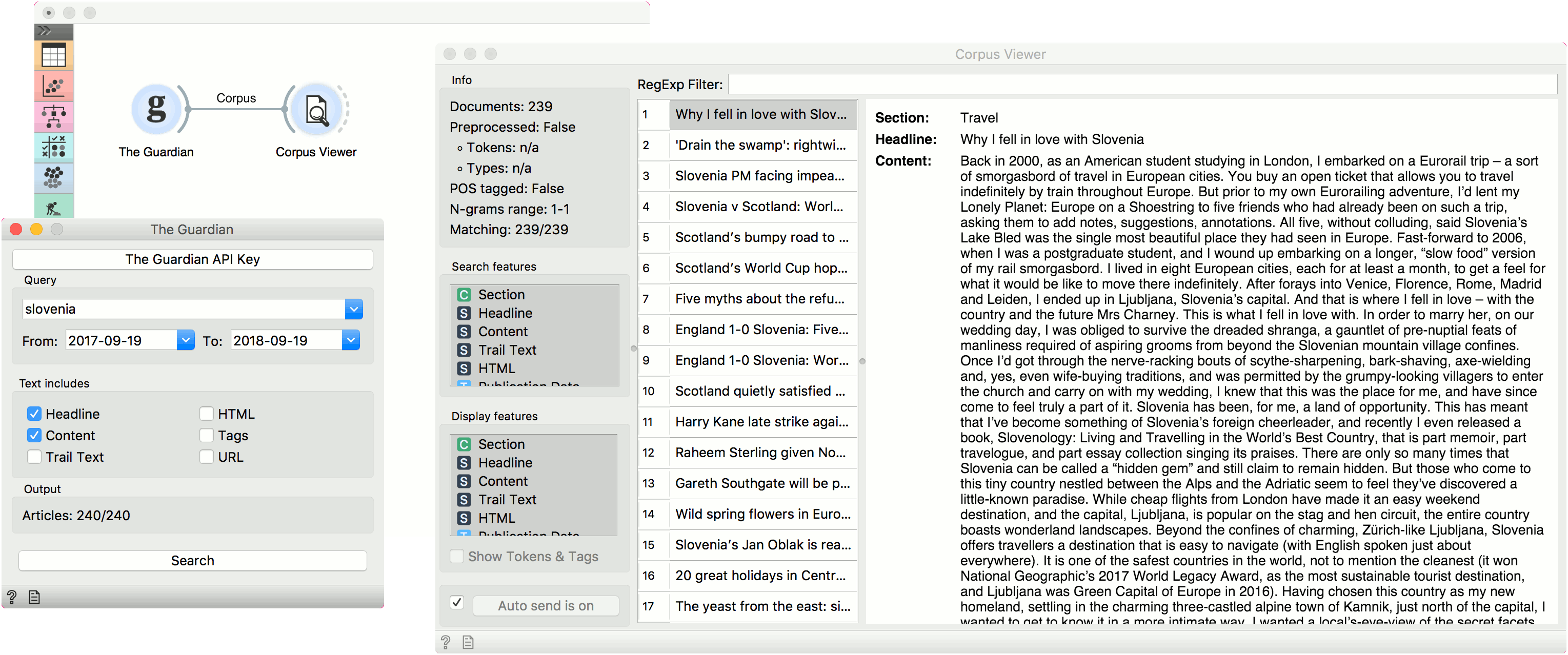1568x655 pixels.
Task: Click the Auto send is on button
Action: [546, 606]
